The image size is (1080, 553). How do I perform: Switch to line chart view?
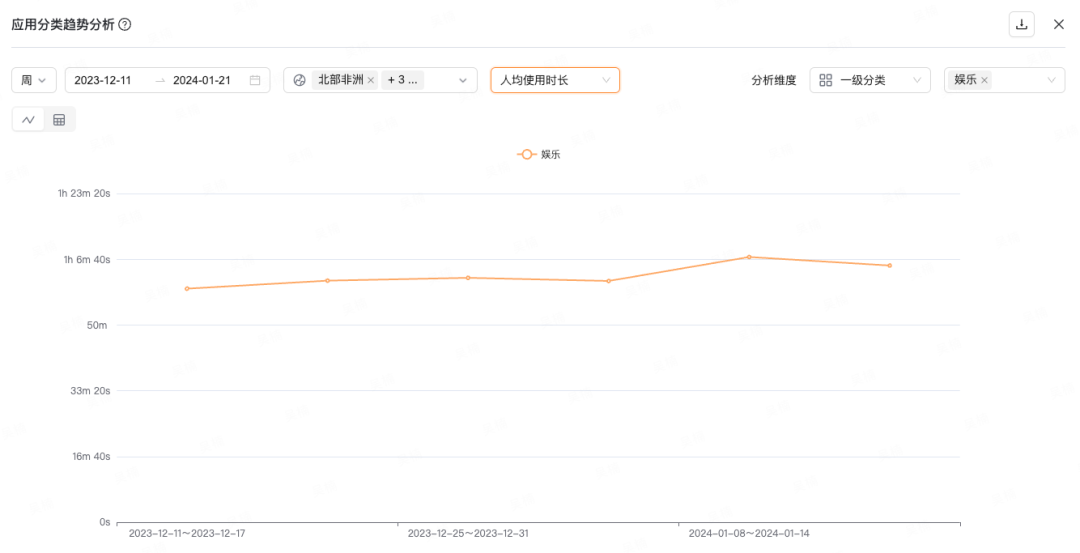[28, 120]
